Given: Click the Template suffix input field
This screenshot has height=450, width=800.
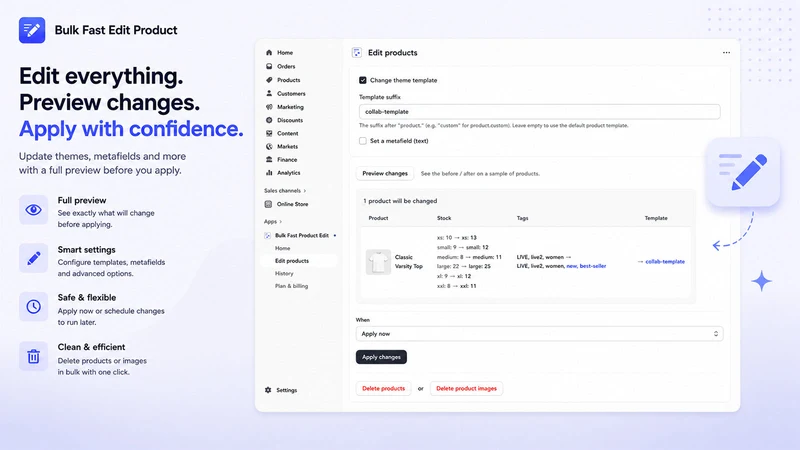Looking at the screenshot, I should (539, 112).
